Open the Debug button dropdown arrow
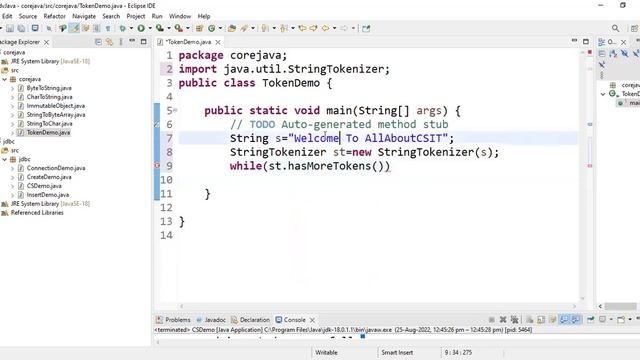The height and width of the screenshot is (360, 640). point(131,28)
